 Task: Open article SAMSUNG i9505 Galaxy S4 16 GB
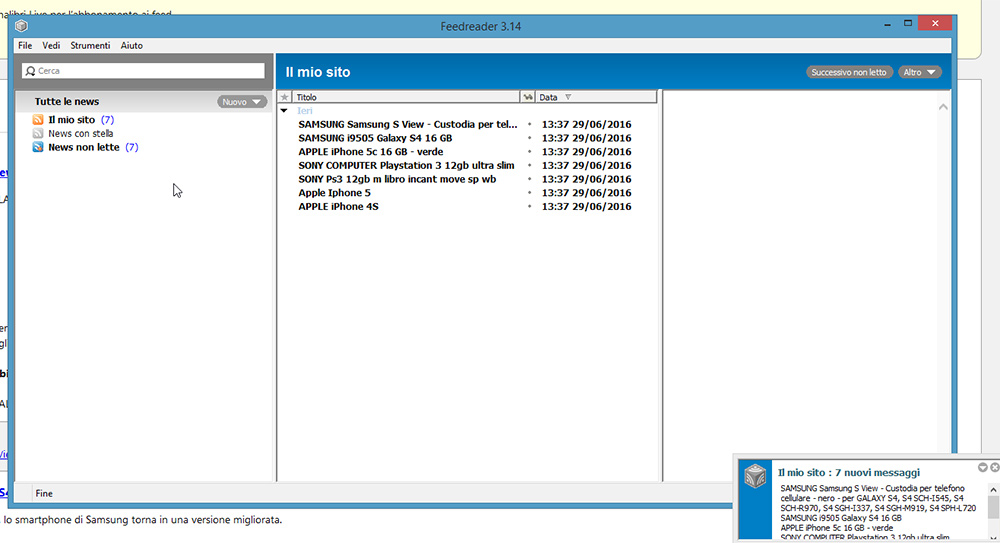click(375, 138)
